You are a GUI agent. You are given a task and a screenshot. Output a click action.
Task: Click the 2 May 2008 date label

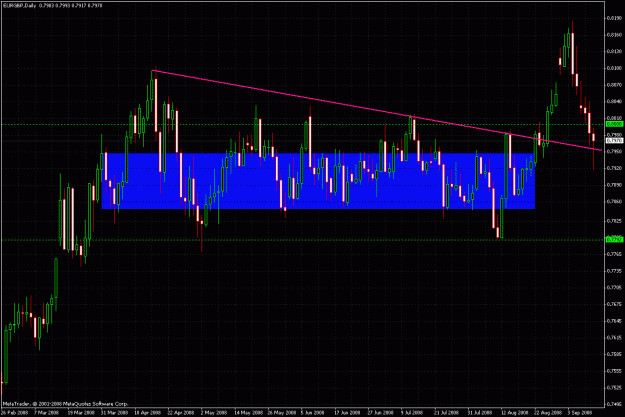[213, 413]
